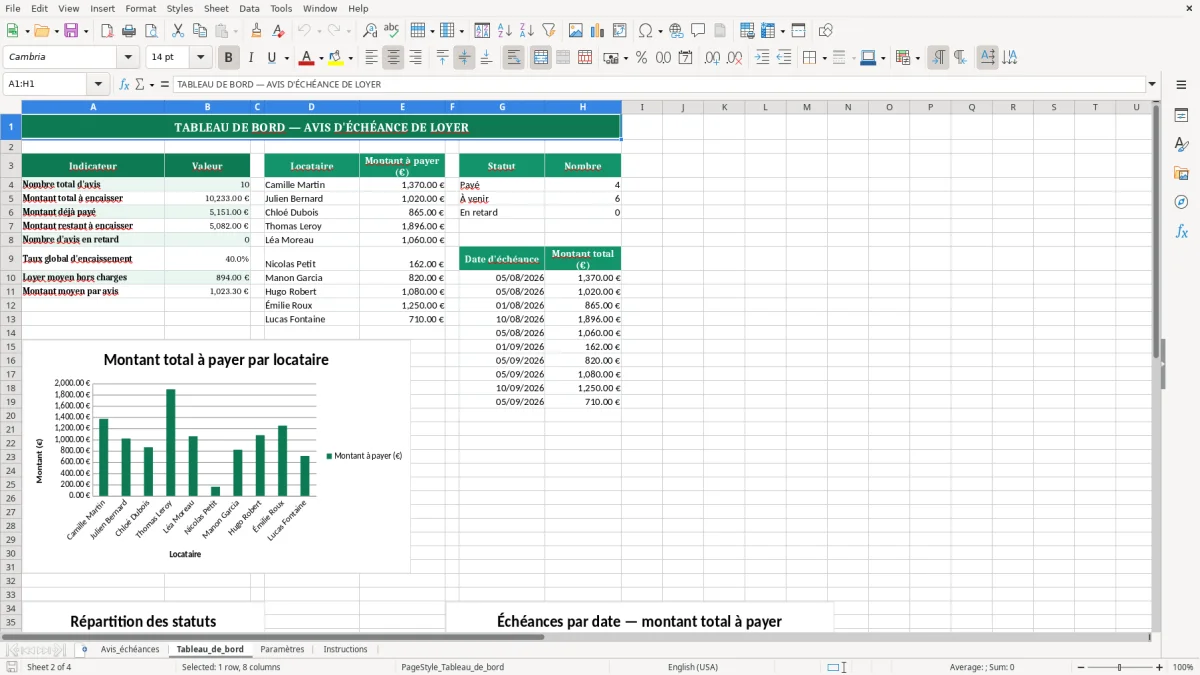Image resolution: width=1200 pixels, height=675 pixels.
Task: Open the font color dropdown arrow
Action: click(x=321, y=58)
